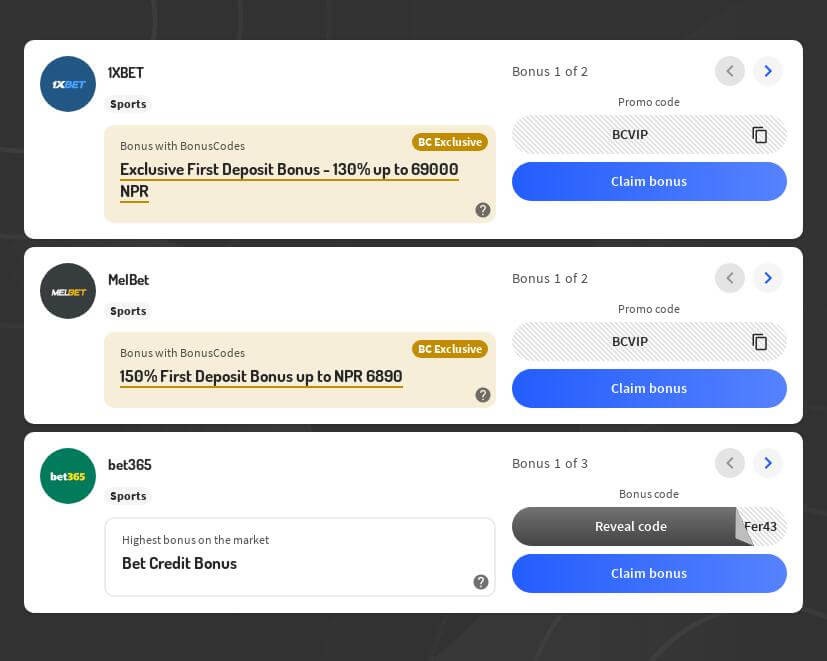Open help icon on 1XBET bonus

tap(483, 210)
